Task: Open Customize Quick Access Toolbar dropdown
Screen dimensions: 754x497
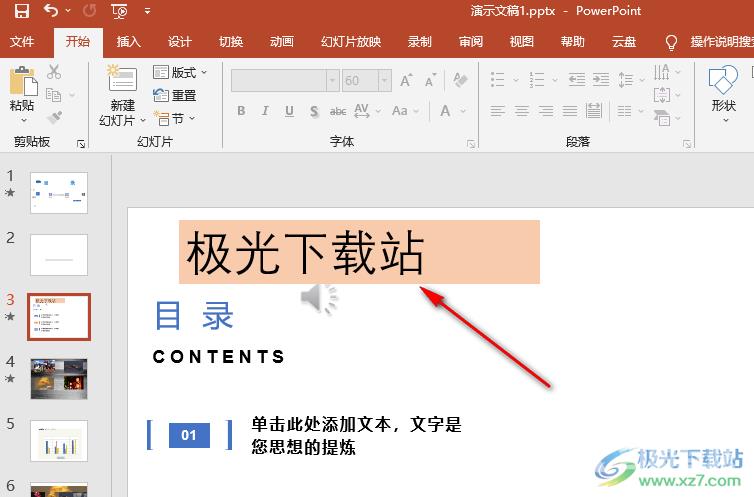Action: point(147,11)
